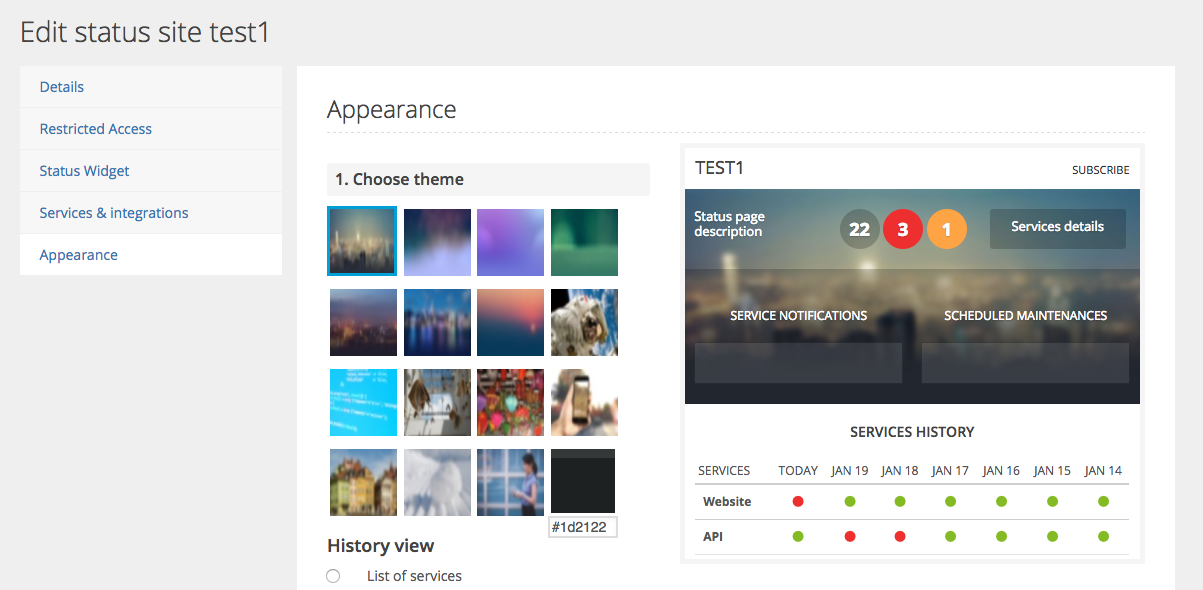Click API green dot under JAN 16

[x=1001, y=536]
